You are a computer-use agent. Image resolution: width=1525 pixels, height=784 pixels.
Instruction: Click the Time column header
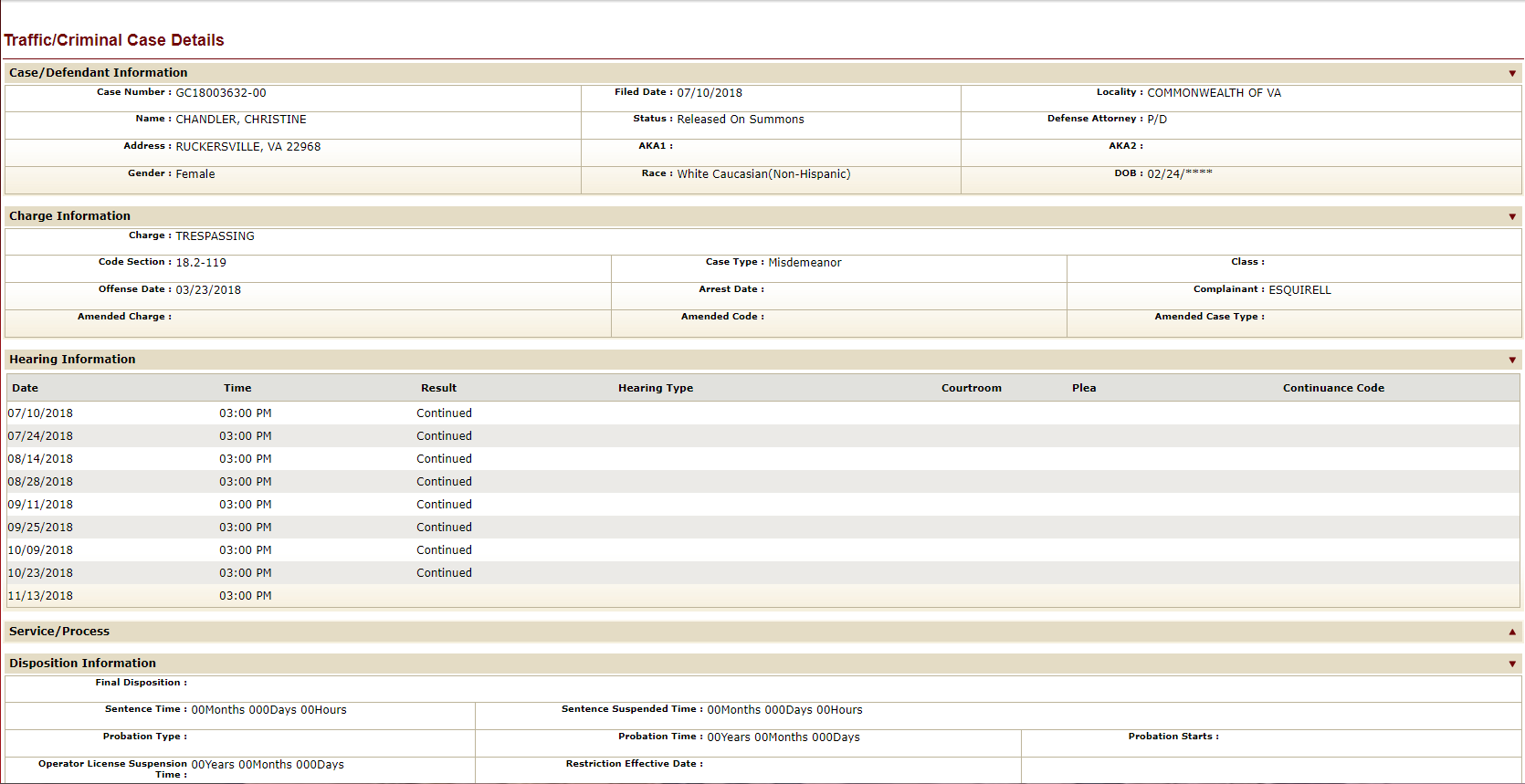237,388
